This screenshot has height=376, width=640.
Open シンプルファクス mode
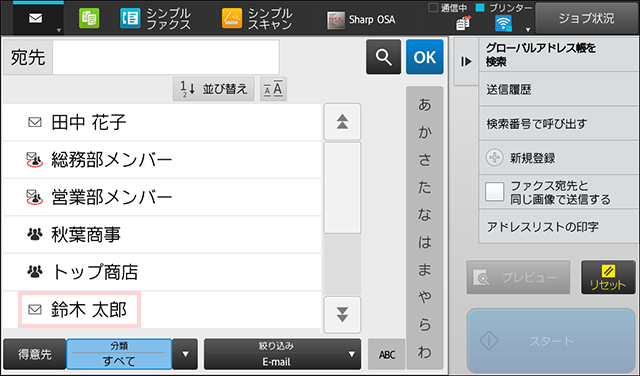tap(155, 19)
